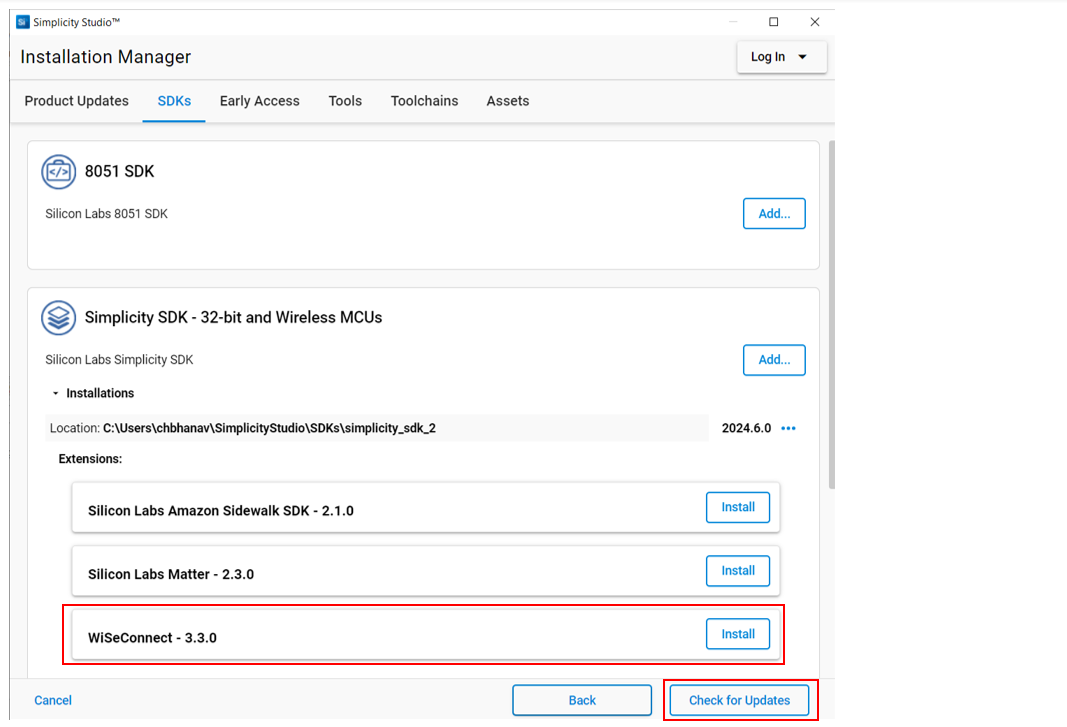Viewport: 1067px width, 727px height.
Task: Open the ellipsis options beside version 2024.6.0
Action: point(788,428)
